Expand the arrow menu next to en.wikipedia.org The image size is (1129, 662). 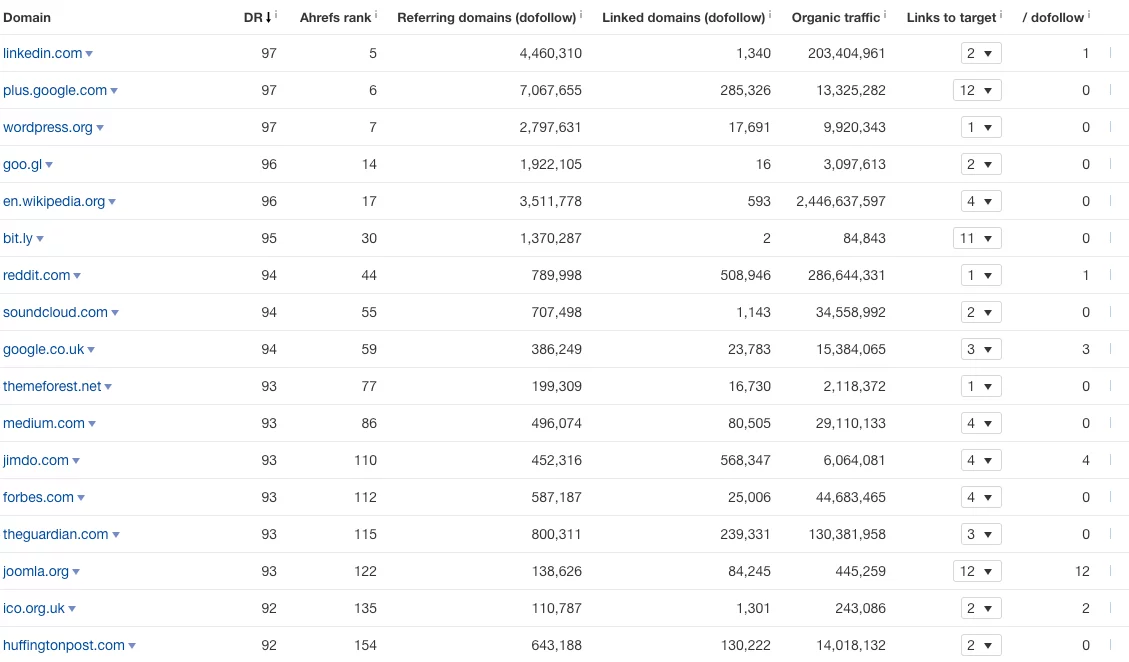click(112, 202)
